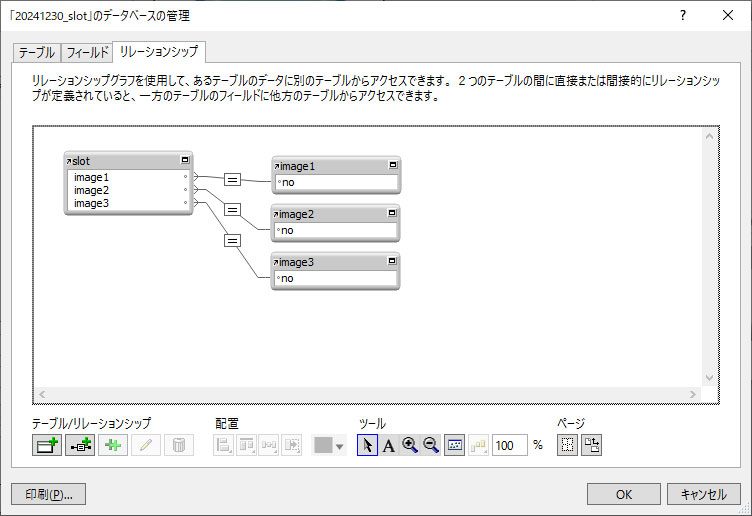Image resolution: width=752 pixels, height=516 pixels.
Task: Click the キャンセル button
Action: [704, 494]
